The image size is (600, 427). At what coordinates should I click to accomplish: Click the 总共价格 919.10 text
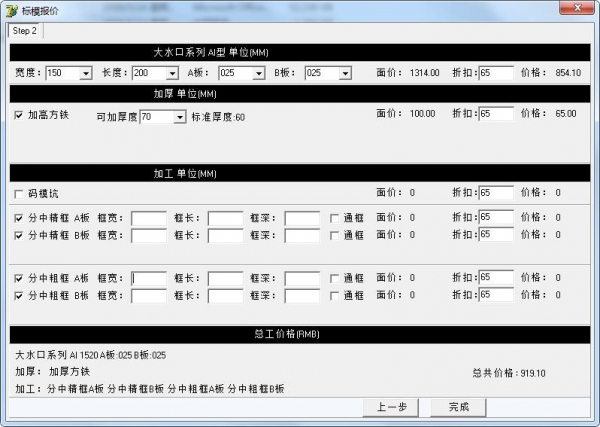click(x=509, y=373)
